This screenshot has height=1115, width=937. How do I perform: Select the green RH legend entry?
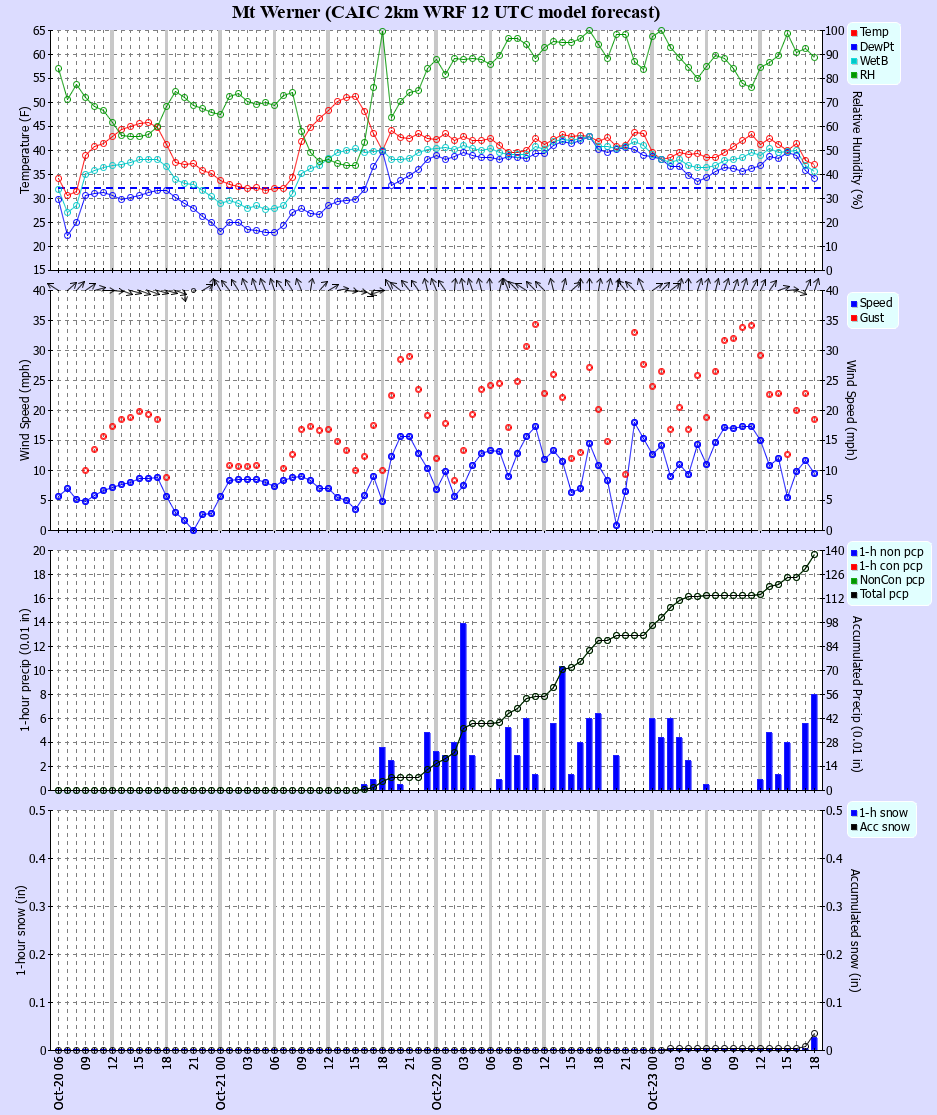862,75
